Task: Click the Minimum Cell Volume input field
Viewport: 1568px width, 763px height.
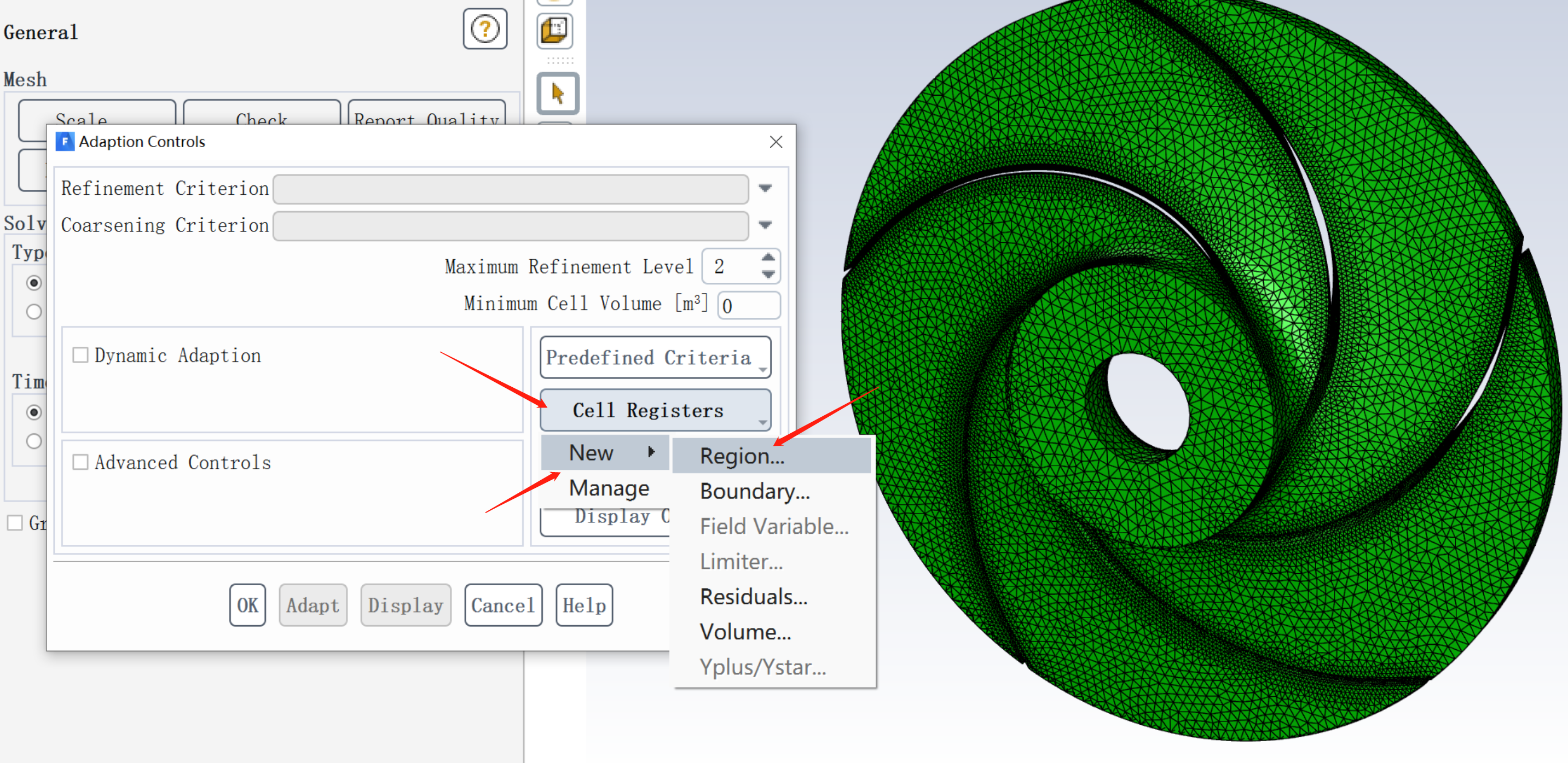Action: [749, 305]
